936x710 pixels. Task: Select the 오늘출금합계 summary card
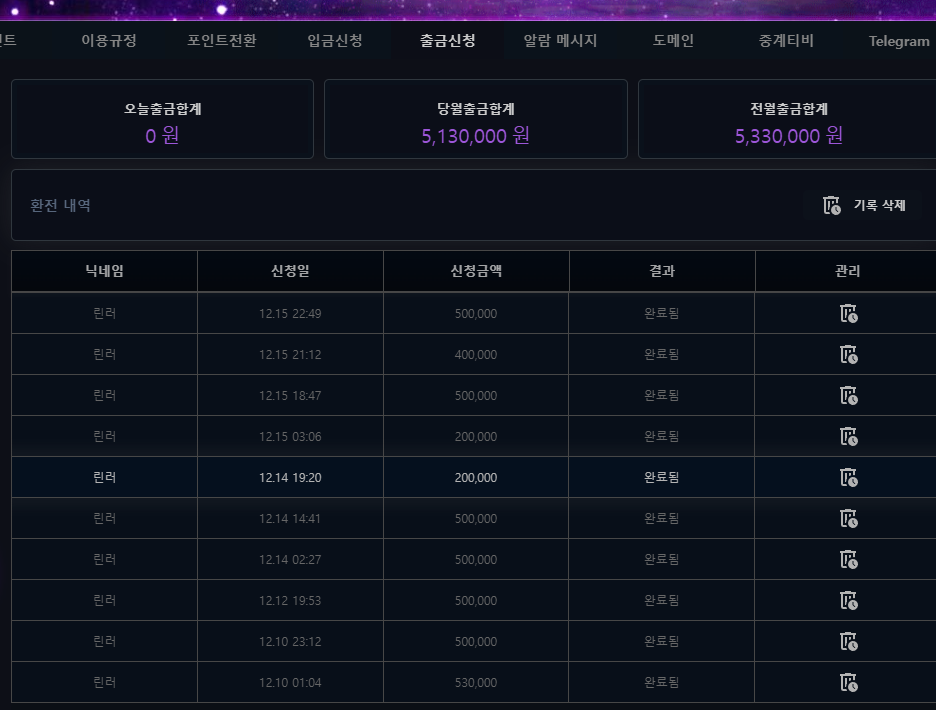[x=162, y=119]
